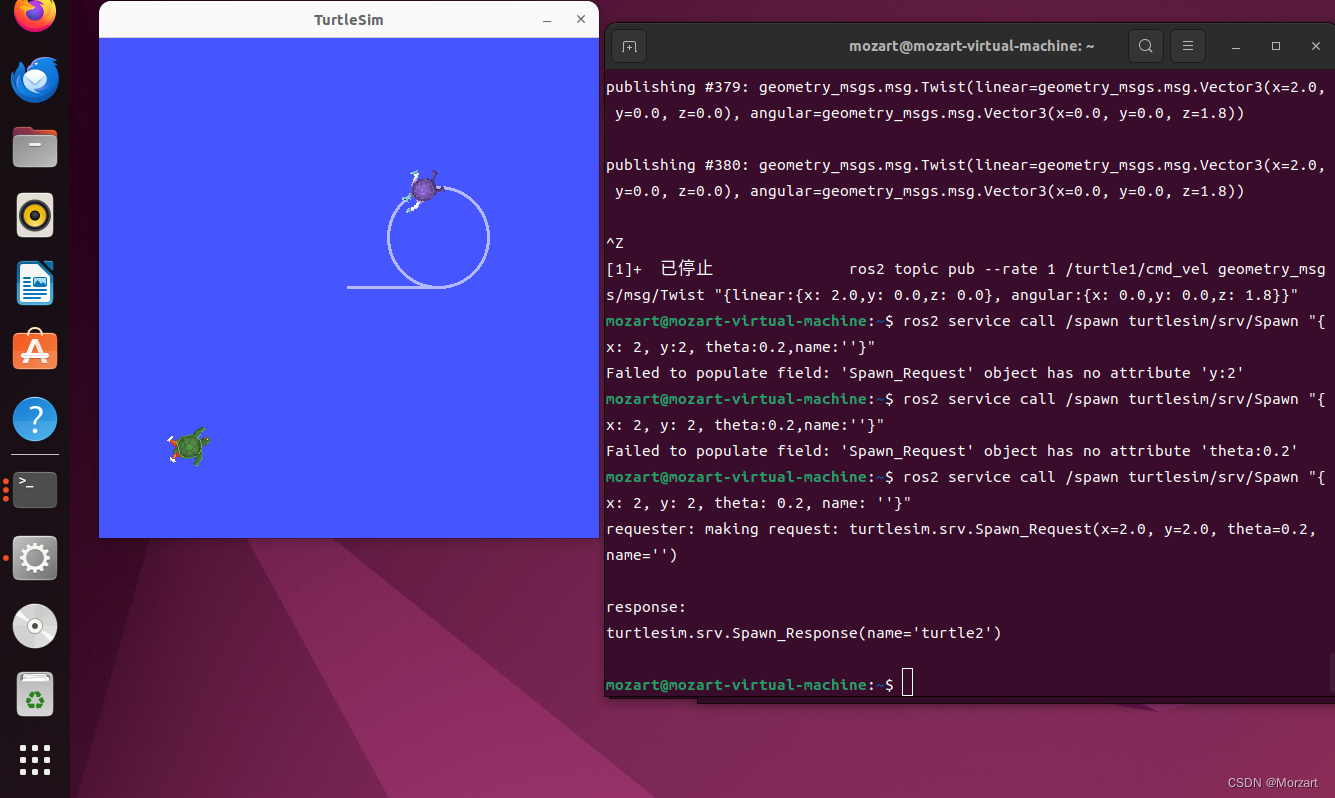The height and width of the screenshot is (798, 1335).
Task: Click the TurtleSim title bar text
Action: click(349, 20)
